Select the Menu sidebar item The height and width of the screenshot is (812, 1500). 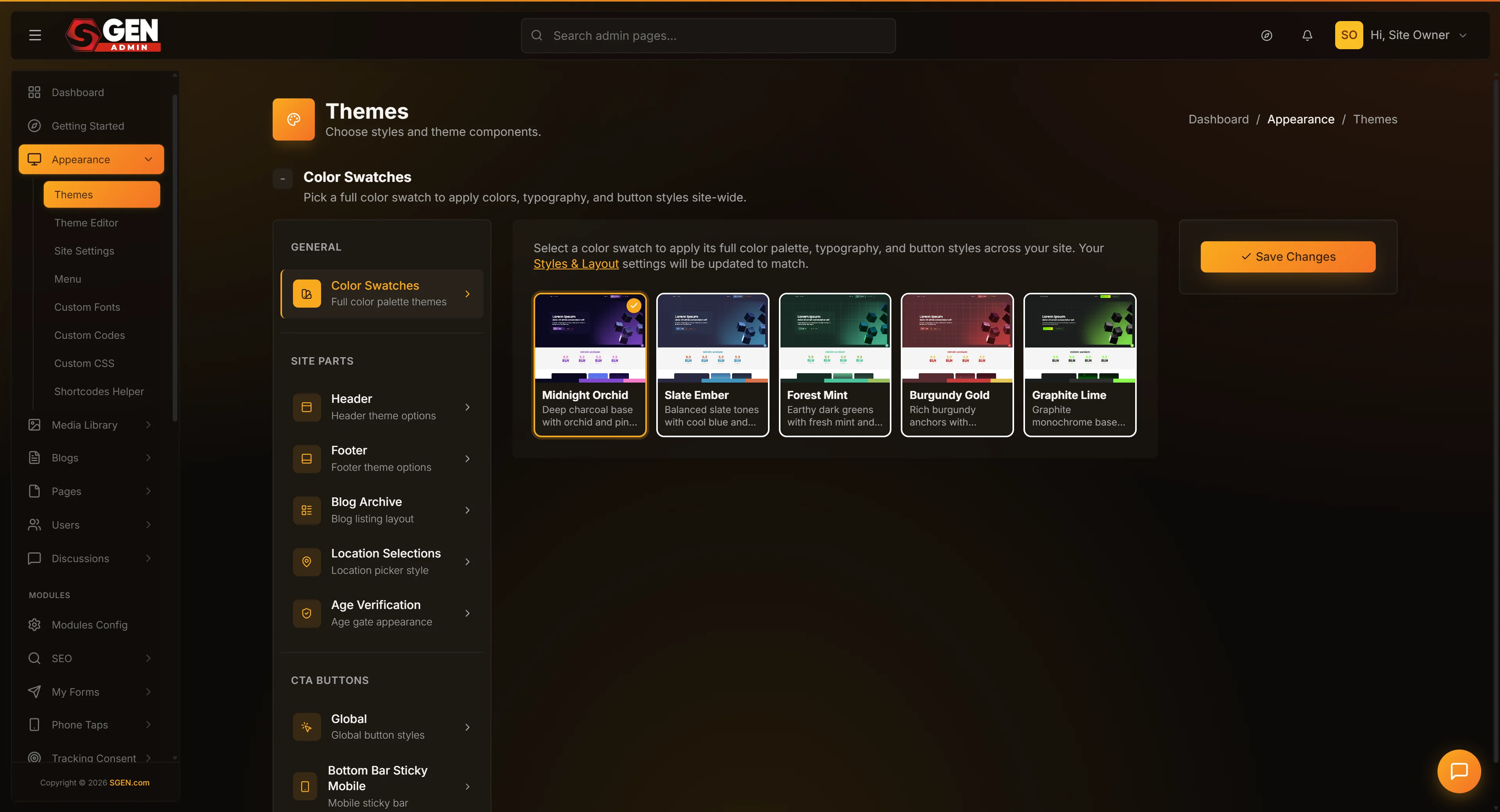tap(68, 279)
